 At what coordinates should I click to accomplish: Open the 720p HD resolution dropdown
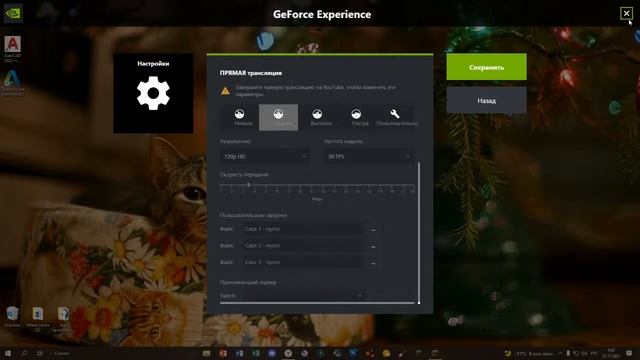pyautogui.click(x=264, y=156)
